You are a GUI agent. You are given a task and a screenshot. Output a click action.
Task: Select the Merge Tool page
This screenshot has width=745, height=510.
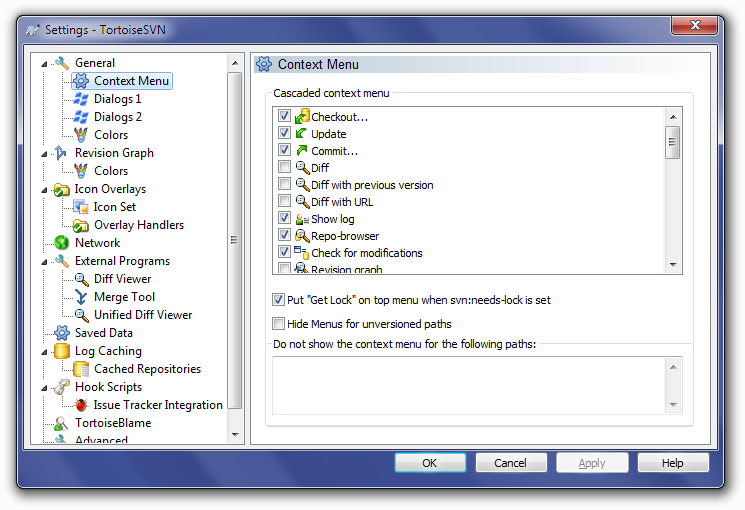[x=124, y=297]
